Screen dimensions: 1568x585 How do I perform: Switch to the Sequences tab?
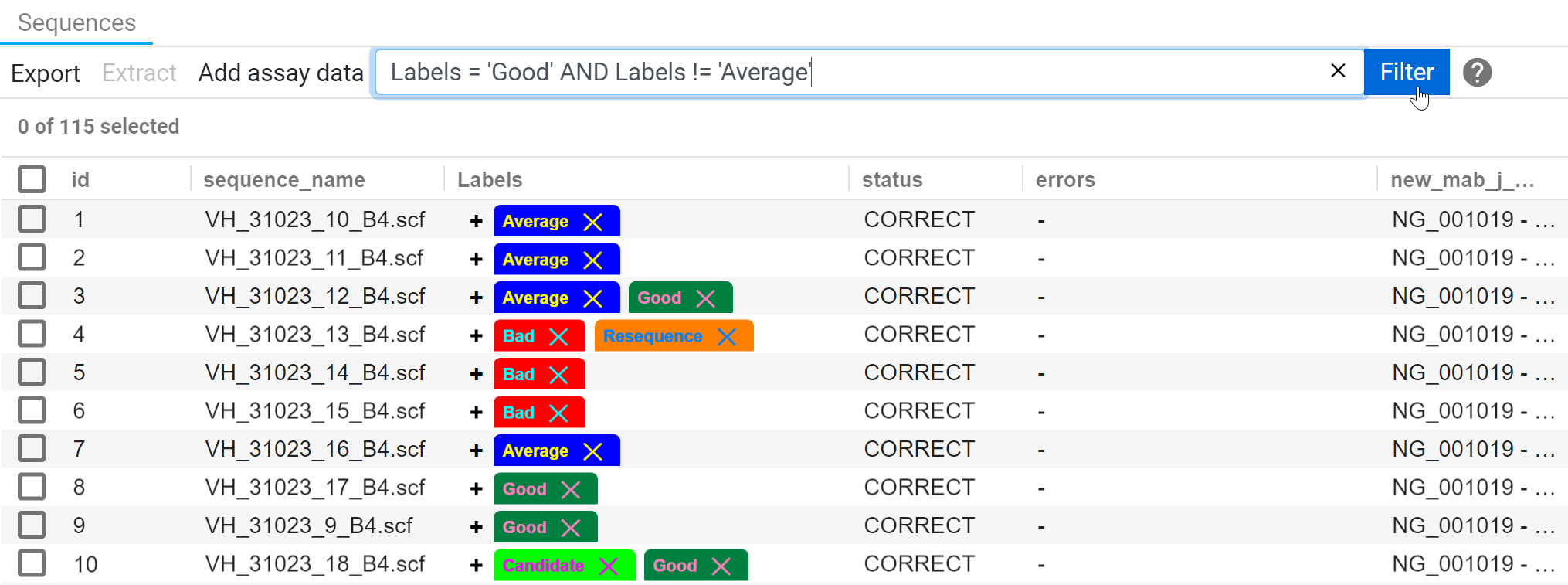tap(76, 22)
